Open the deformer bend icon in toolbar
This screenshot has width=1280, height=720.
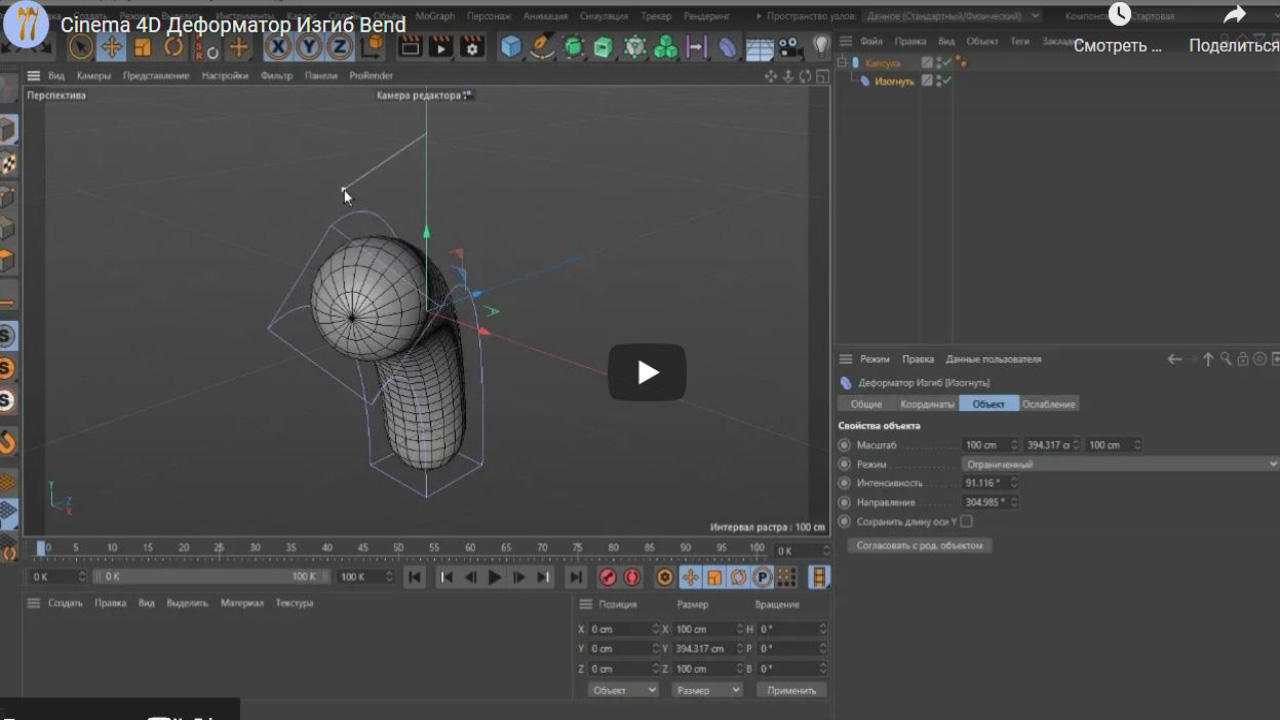pyautogui.click(x=728, y=47)
